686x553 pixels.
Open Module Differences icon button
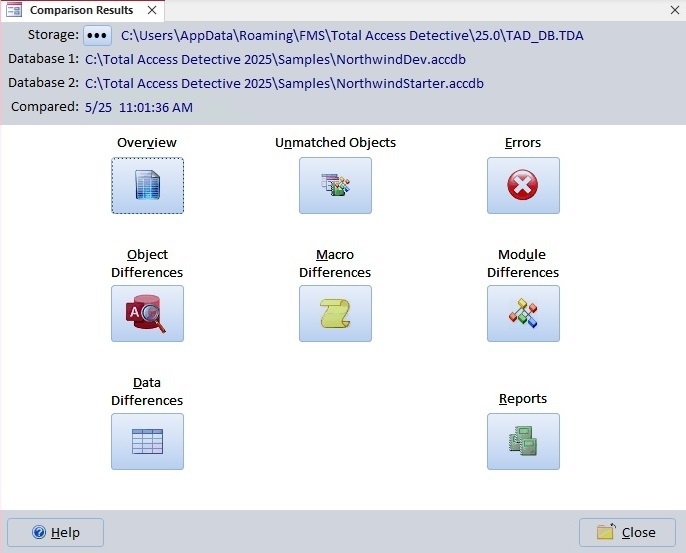pyautogui.click(x=523, y=313)
